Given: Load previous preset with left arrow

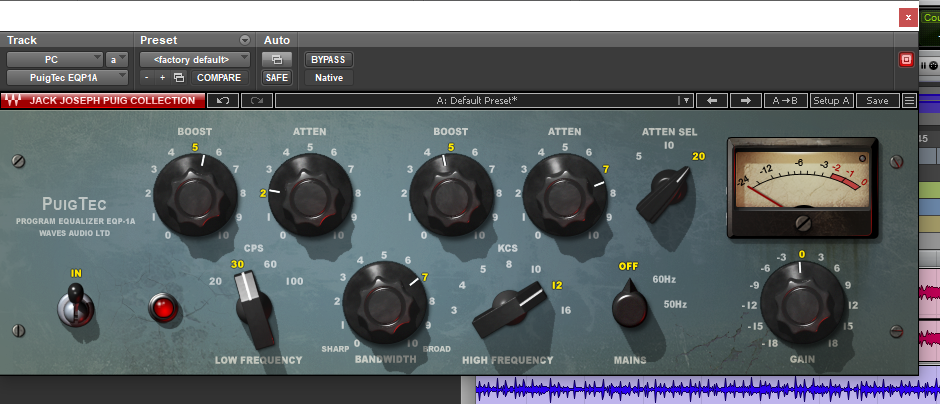Looking at the screenshot, I should coord(712,101).
